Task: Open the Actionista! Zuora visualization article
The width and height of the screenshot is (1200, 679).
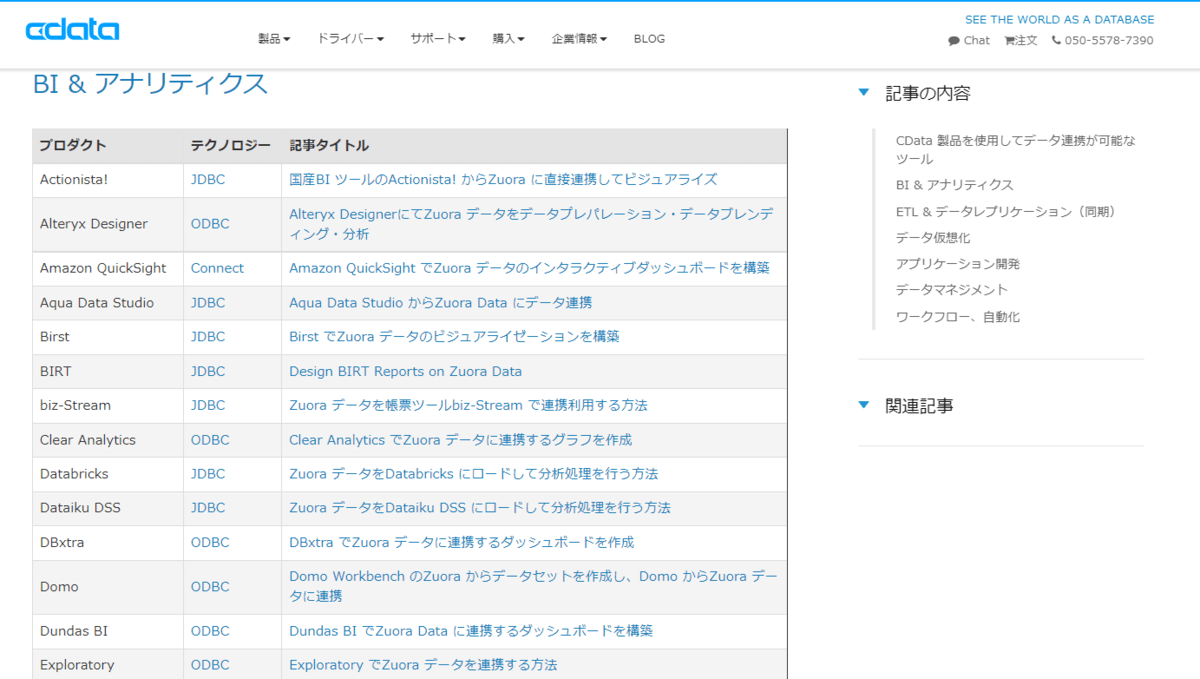Action: pyautogui.click(x=503, y=180)
